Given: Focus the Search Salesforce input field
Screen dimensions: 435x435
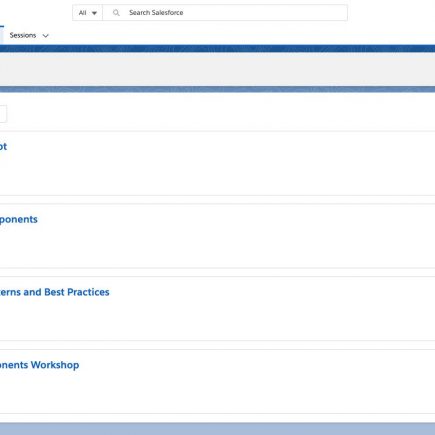Looking at the screenshot, I should 225,13.
